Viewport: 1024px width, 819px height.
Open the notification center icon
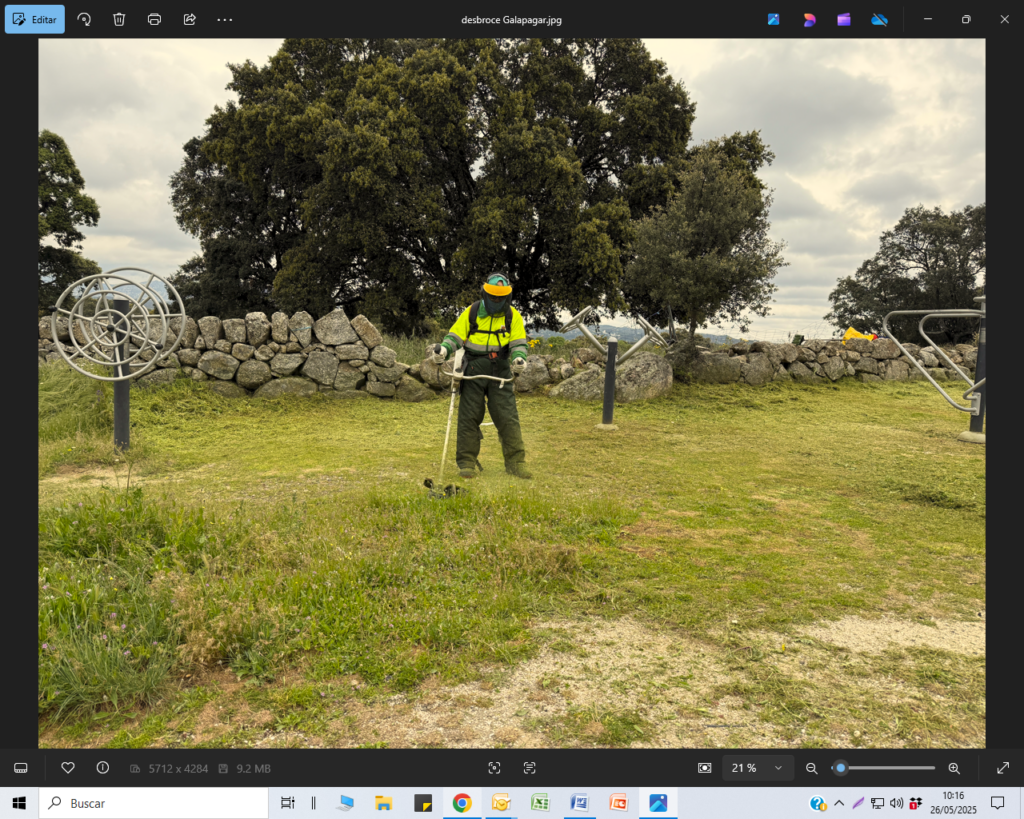click(x=997, y=803)
